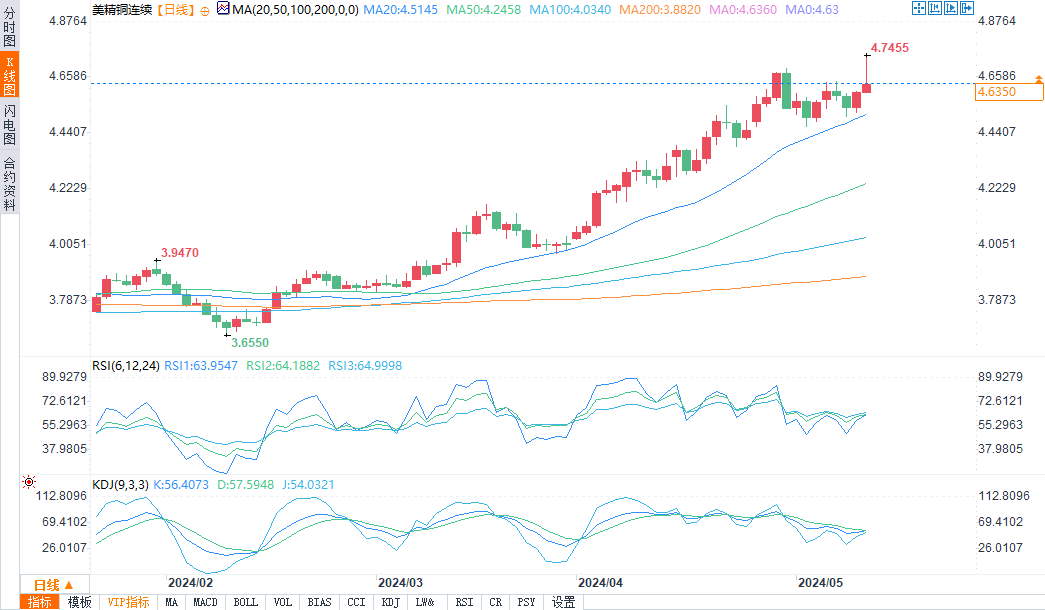The height and width of the screenshot is (610, 1045).
Task: Open the VIP指标 tab
Action: (127, 602)
